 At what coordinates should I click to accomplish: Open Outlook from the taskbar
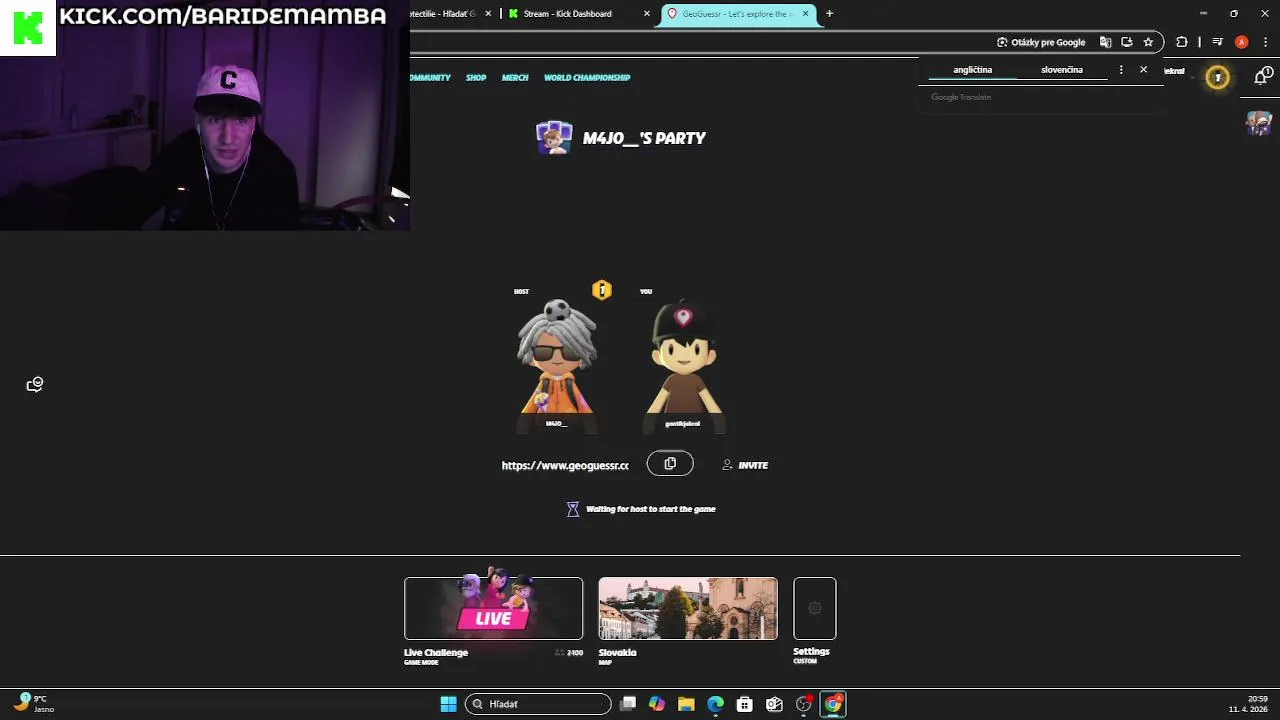(774, 704)
